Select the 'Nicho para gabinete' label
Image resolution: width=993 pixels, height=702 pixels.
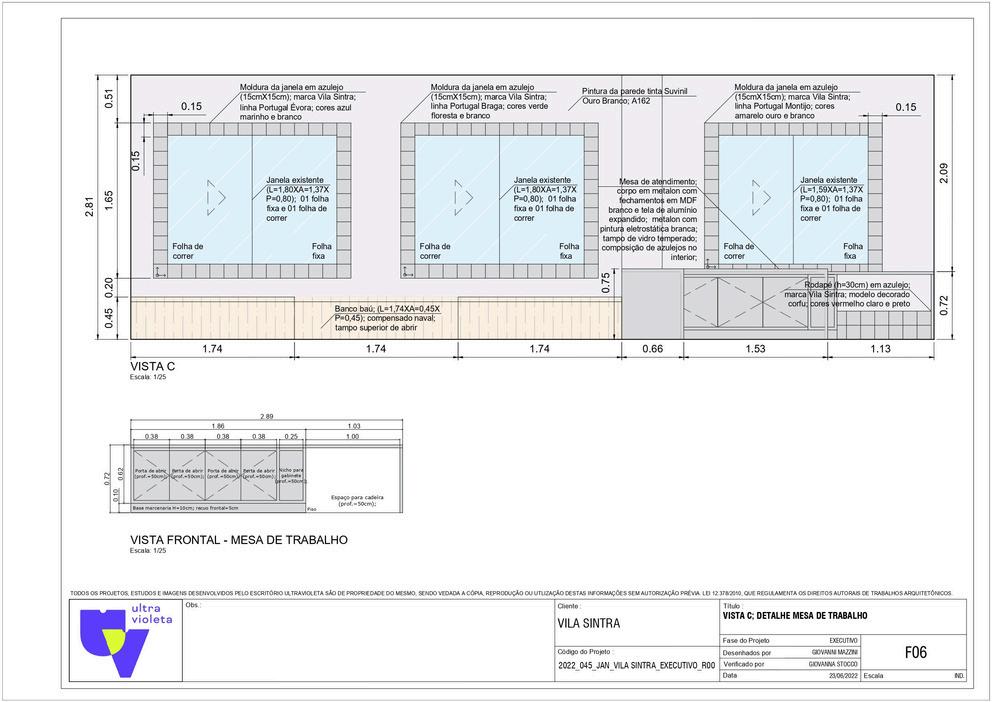[x=291, y=476]
